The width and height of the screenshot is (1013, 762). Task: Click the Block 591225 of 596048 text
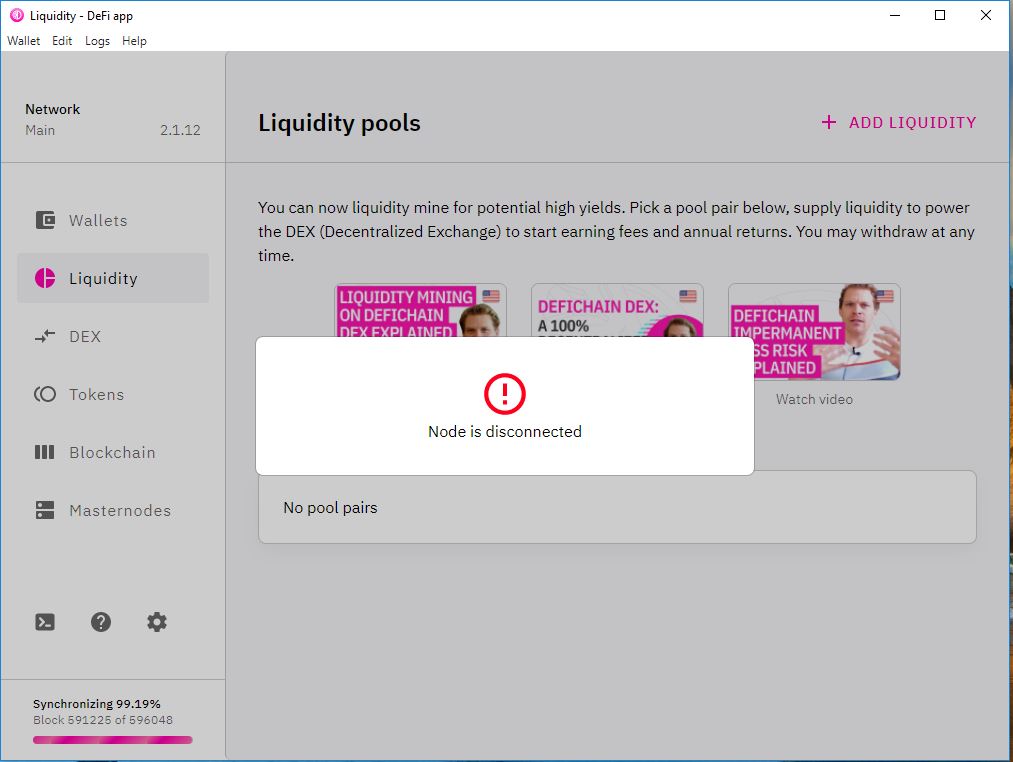(103, 720)
